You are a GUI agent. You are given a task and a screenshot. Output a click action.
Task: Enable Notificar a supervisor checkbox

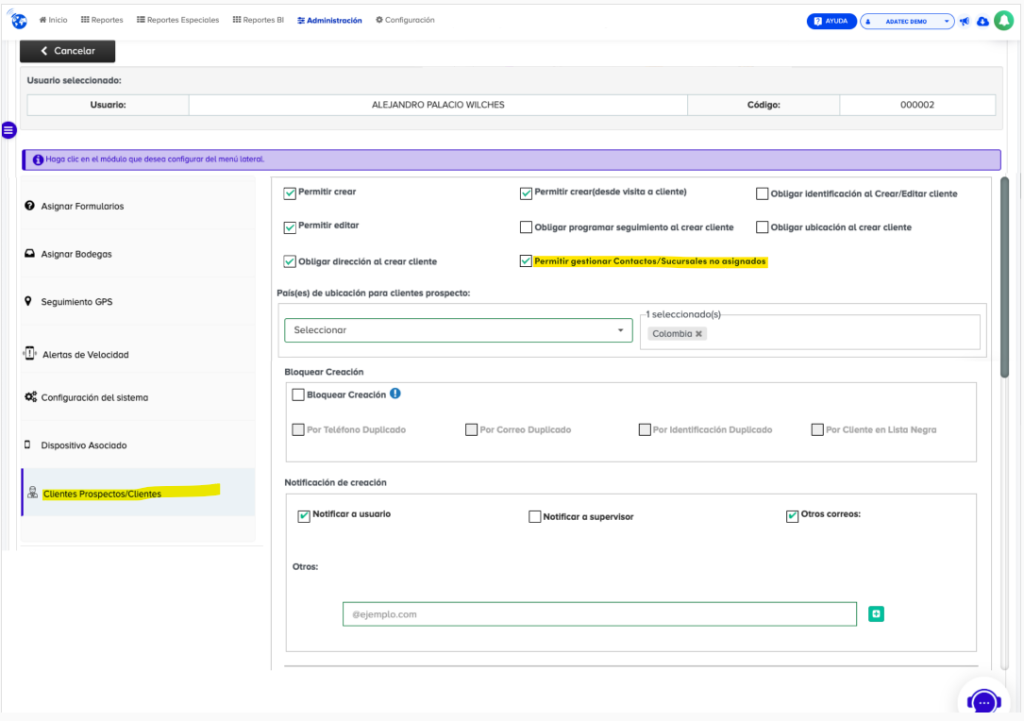535,517
